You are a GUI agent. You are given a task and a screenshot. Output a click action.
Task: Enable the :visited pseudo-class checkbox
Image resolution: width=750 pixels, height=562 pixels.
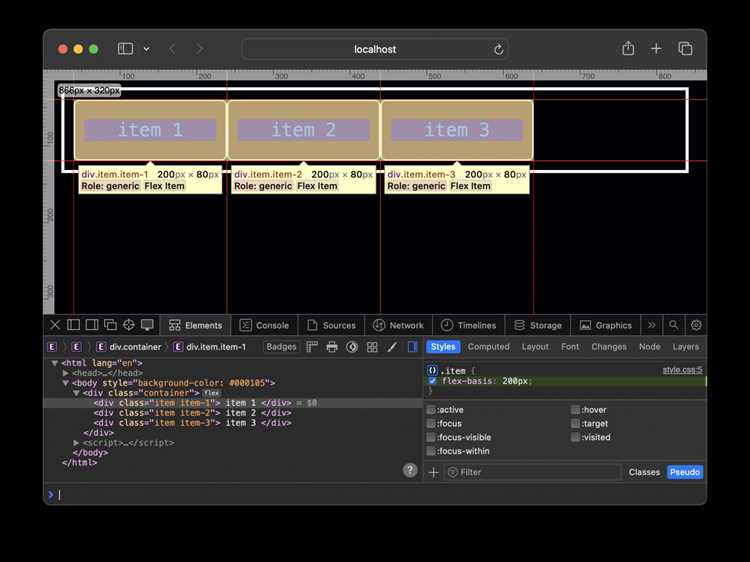[575, 437]
